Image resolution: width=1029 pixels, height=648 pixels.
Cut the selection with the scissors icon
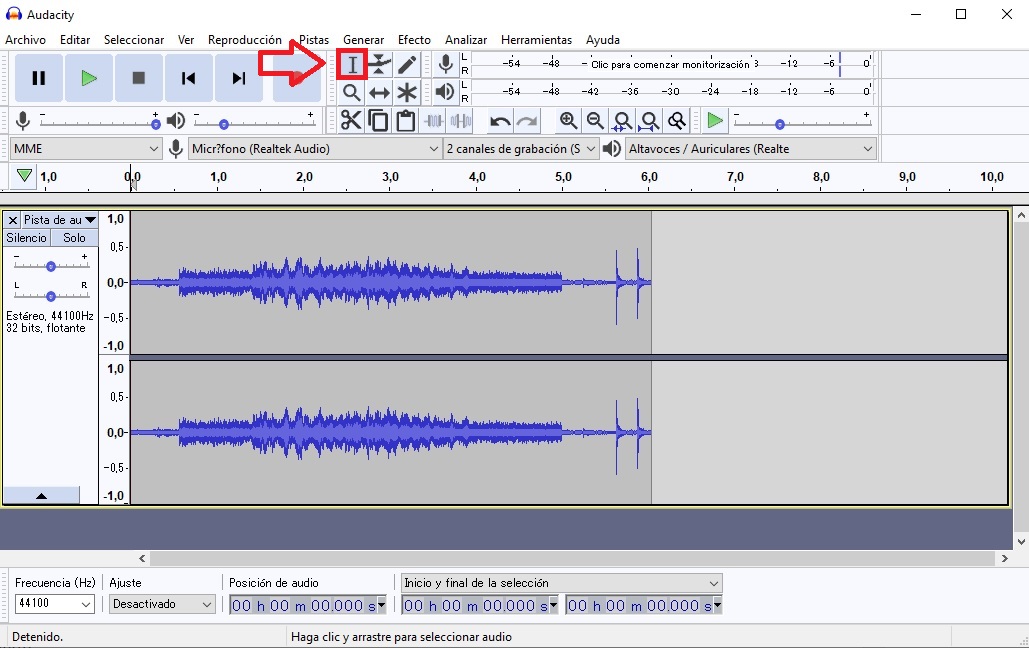point(351,120)
